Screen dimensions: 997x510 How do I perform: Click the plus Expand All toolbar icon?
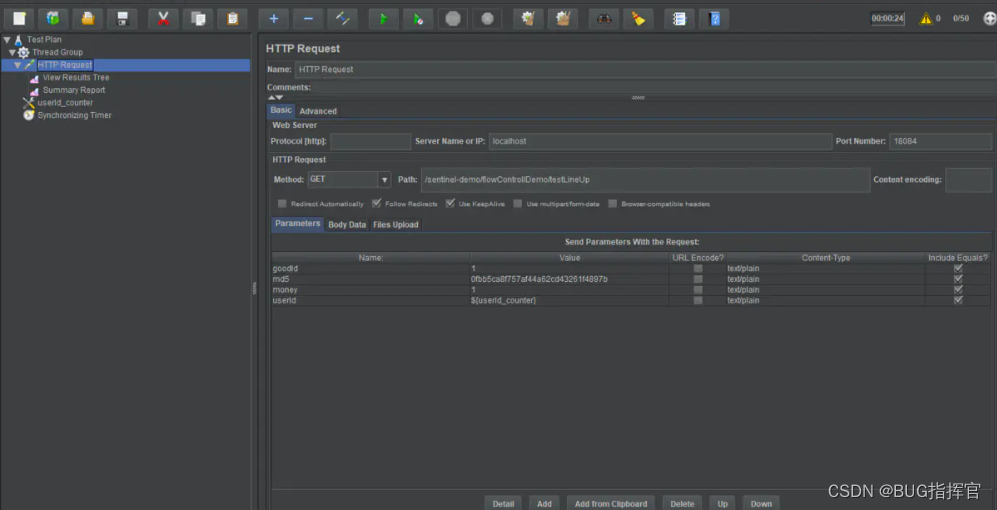(273, 18)
